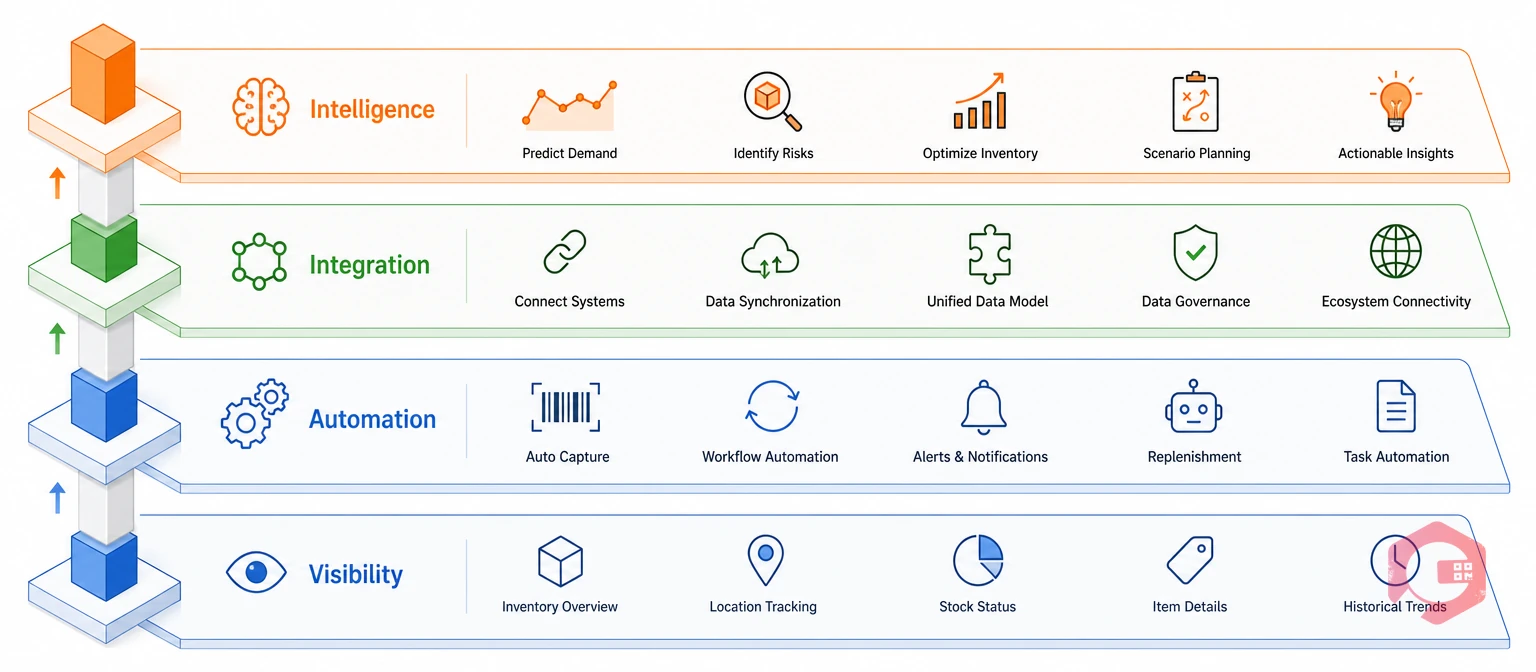Image resolution: width=1536 pixels, height=672 pixels.
Task: Select the Location Tracking map pin icon
Action: 765,560
